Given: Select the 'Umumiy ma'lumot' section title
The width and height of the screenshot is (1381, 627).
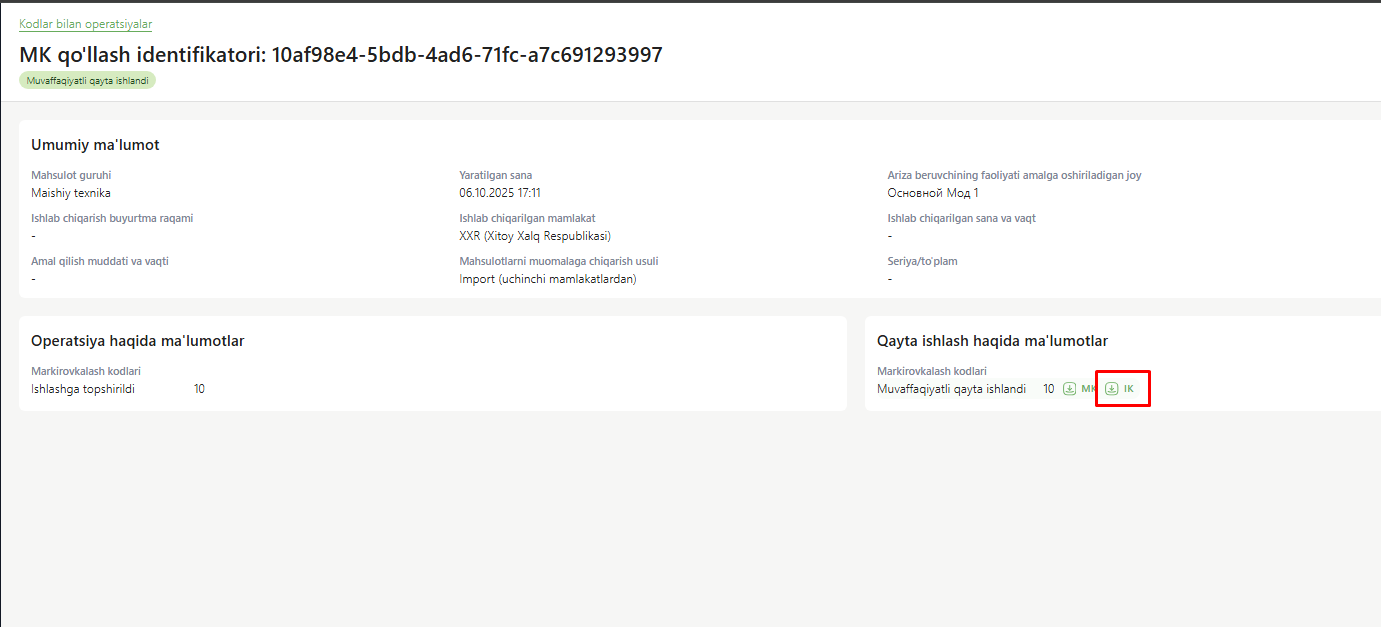Looking at the screenshot, I should [x=95, y=145].
